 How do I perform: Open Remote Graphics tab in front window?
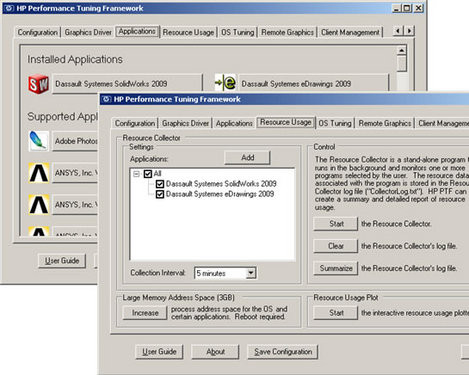[x=385, y=123]
